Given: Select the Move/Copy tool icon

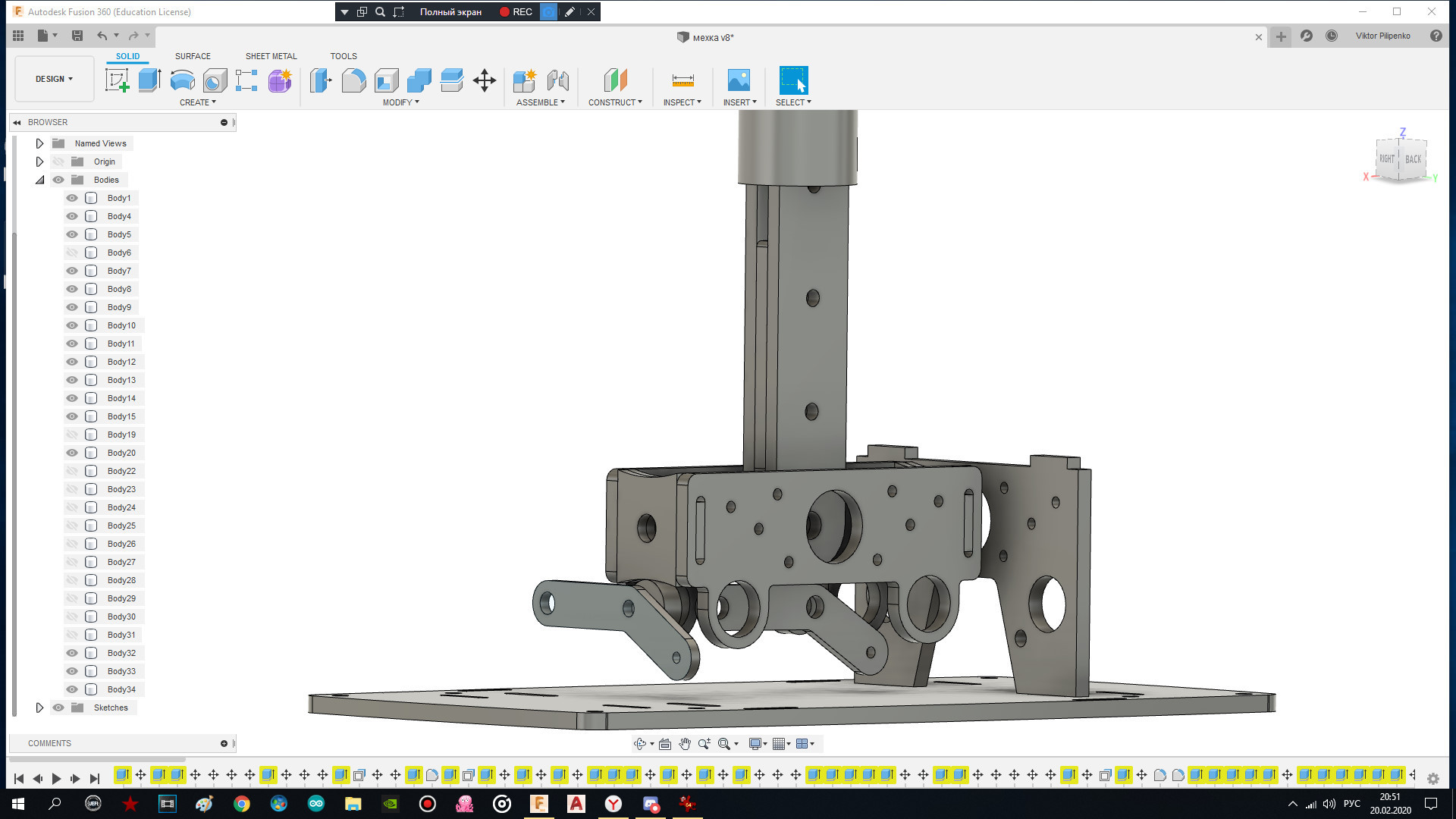Looking at the screenshot, I should tap(484, 80).
